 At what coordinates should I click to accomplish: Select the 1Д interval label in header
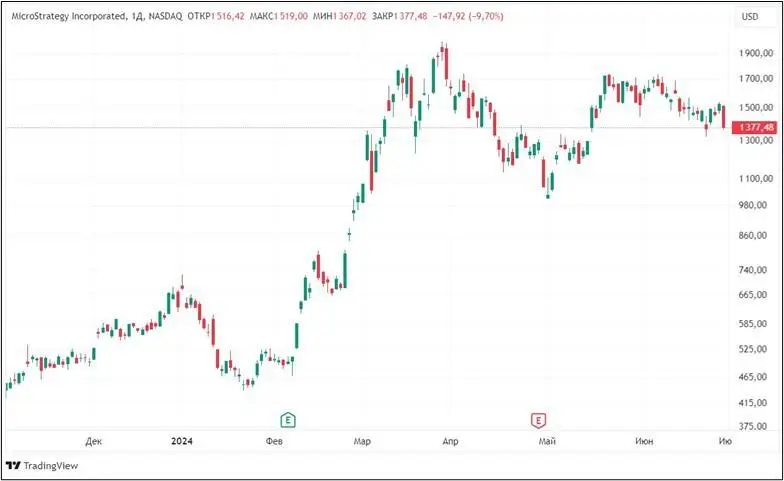(137, 16)
